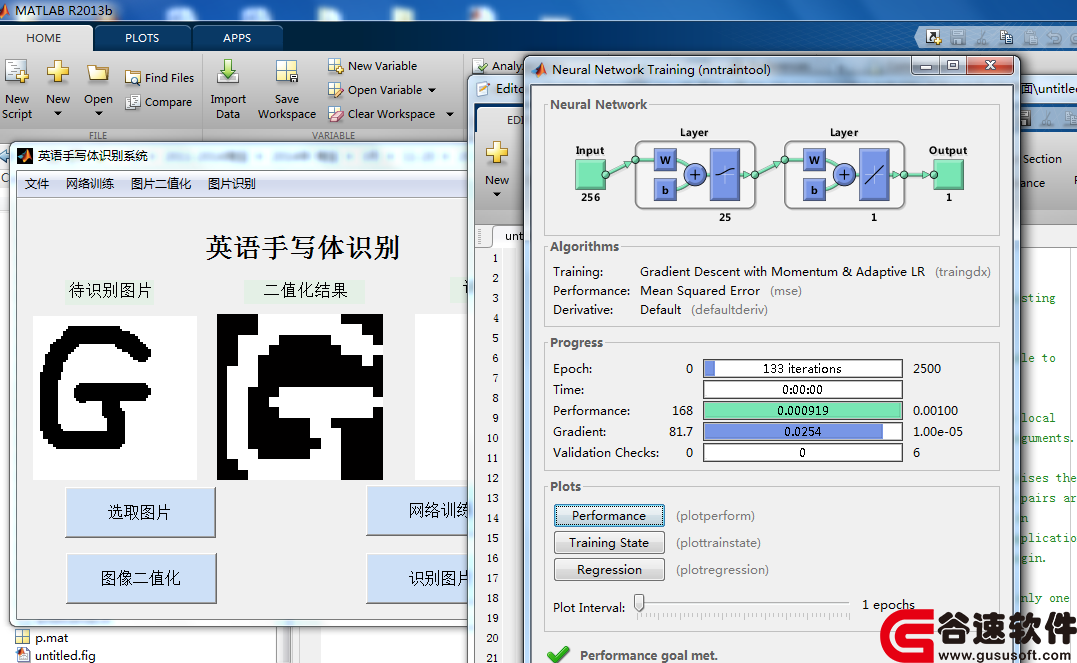Viewport: 1077px width, 663px height.
Task: Open the Open Variable dropdown arrow
Action: [x=432, y=90]
